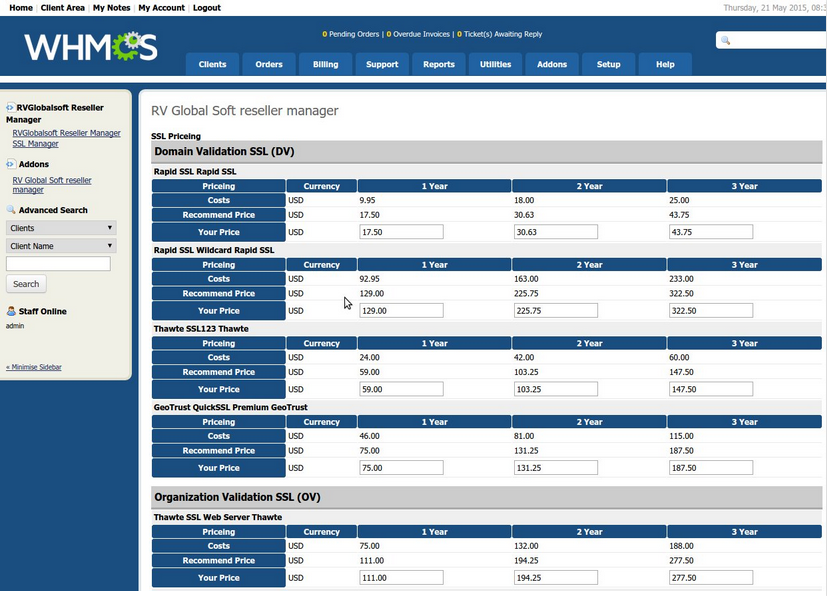Image resolution: width=827 pixels, height=596 pixels.
Task: Edit GeoTrust QuickSSL 2 Year price 131.25
Action: pyautogui.click(x=556, y=467)
